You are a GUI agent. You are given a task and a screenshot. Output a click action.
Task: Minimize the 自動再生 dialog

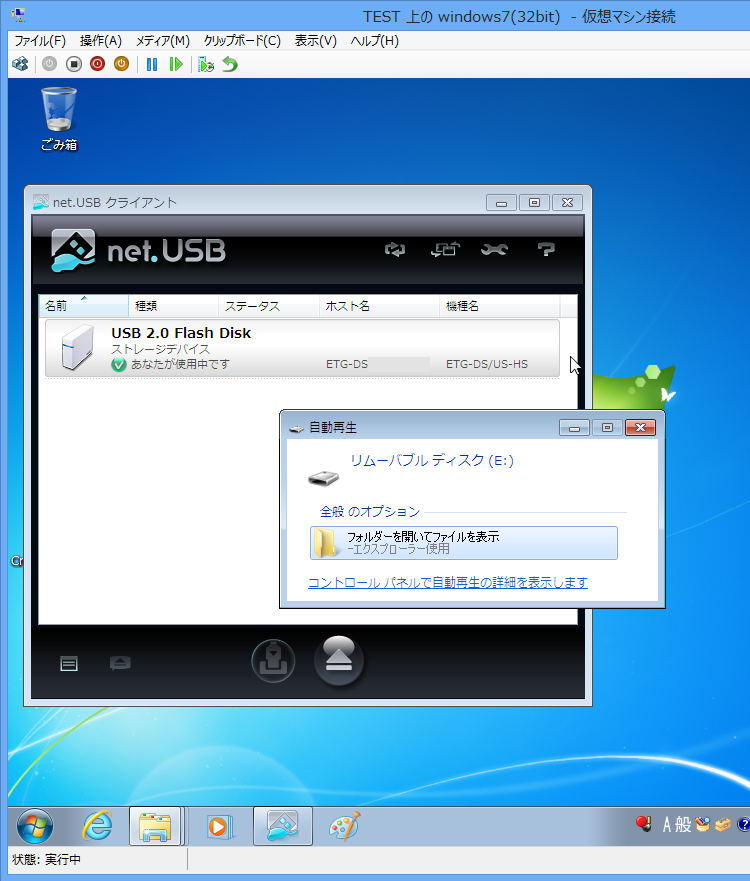[574, 428]
